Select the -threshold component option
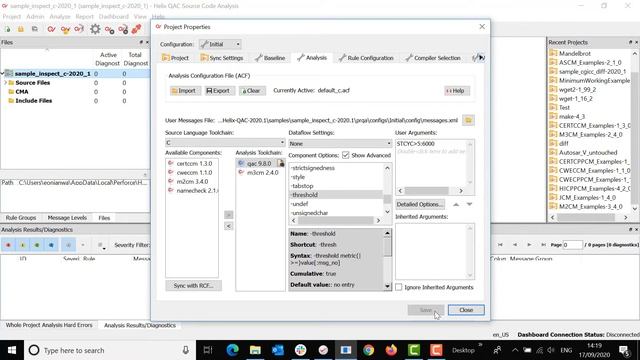 (336, 195)
